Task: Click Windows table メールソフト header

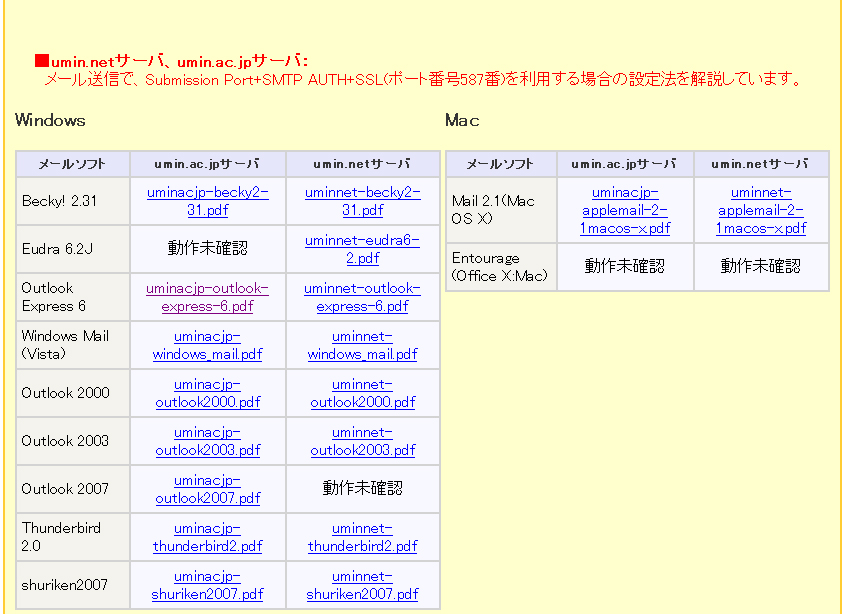Action: pyautogui.click(x=72, y=164)
